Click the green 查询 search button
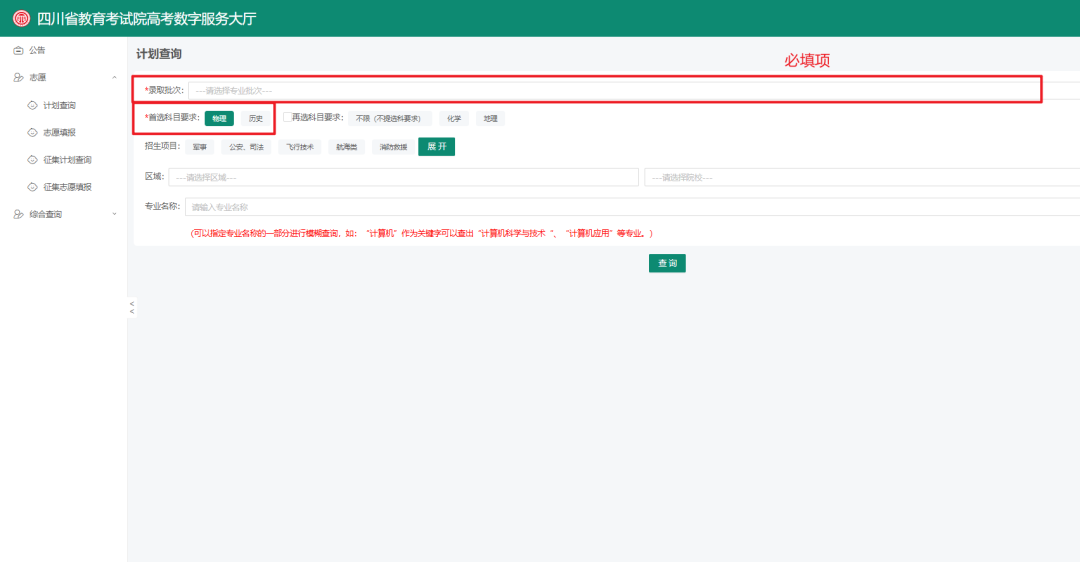Image resolution: width=1080 pixels, height=562 pixels. click(x=667, y=263)
